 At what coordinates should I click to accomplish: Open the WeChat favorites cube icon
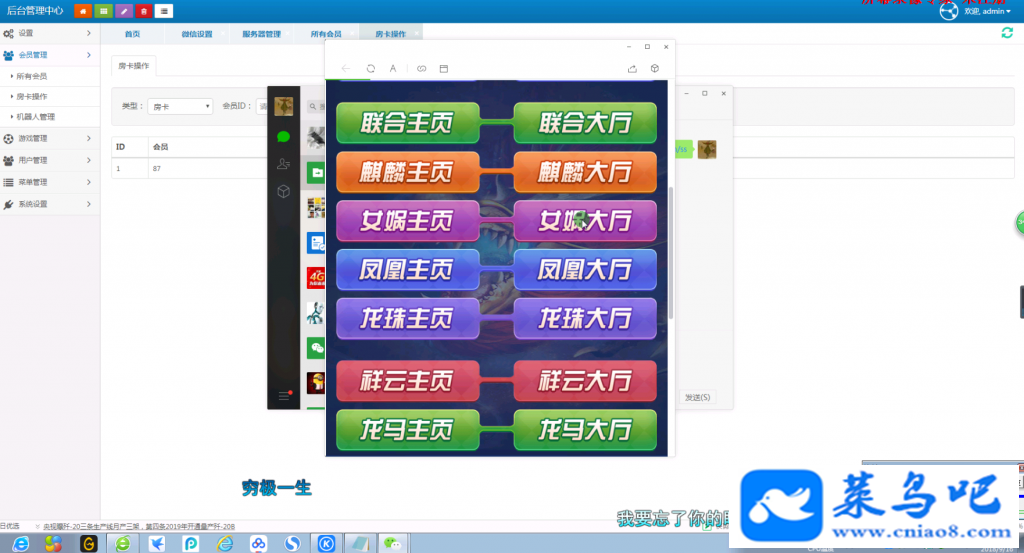(x=283, y=191)
